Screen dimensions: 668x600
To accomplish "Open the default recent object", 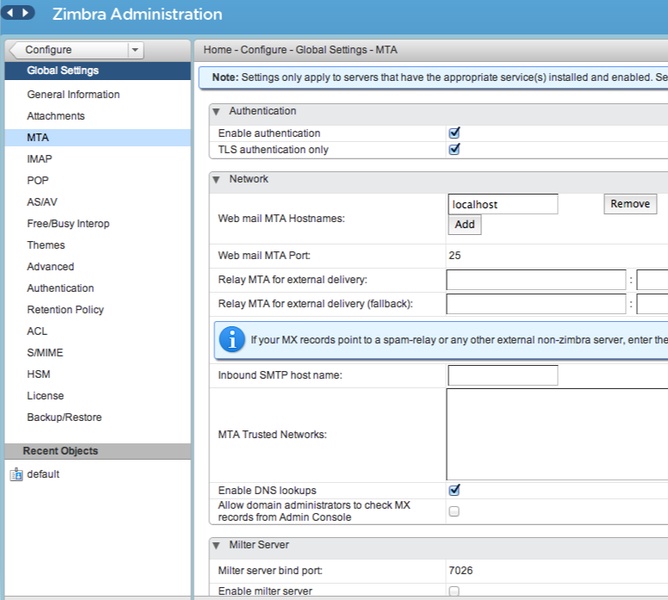I will (x=43, y=474).
